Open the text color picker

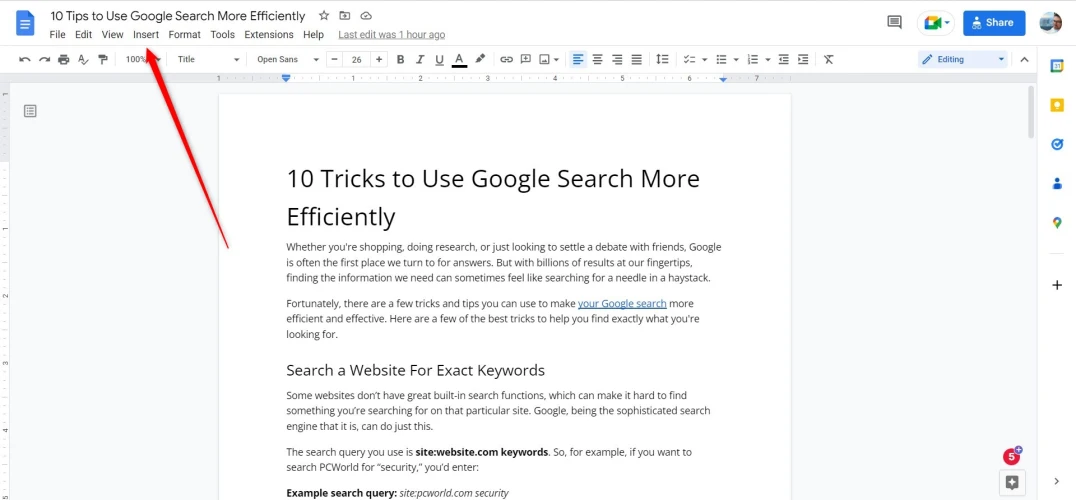[x=459, y=60]
